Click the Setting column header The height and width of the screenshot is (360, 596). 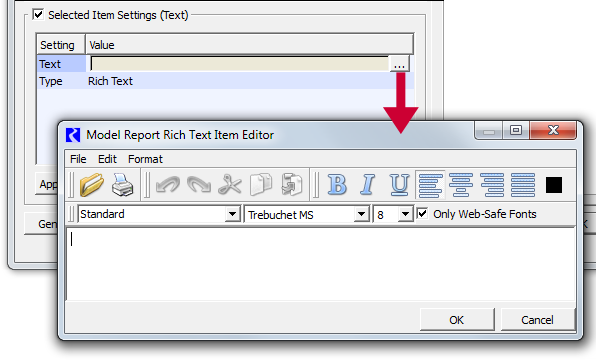click(x=61, y=45)
